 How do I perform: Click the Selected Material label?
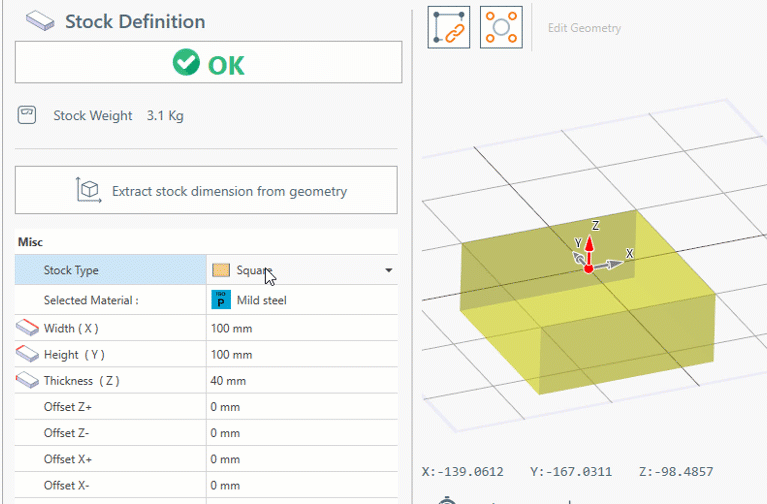[91, 300]
